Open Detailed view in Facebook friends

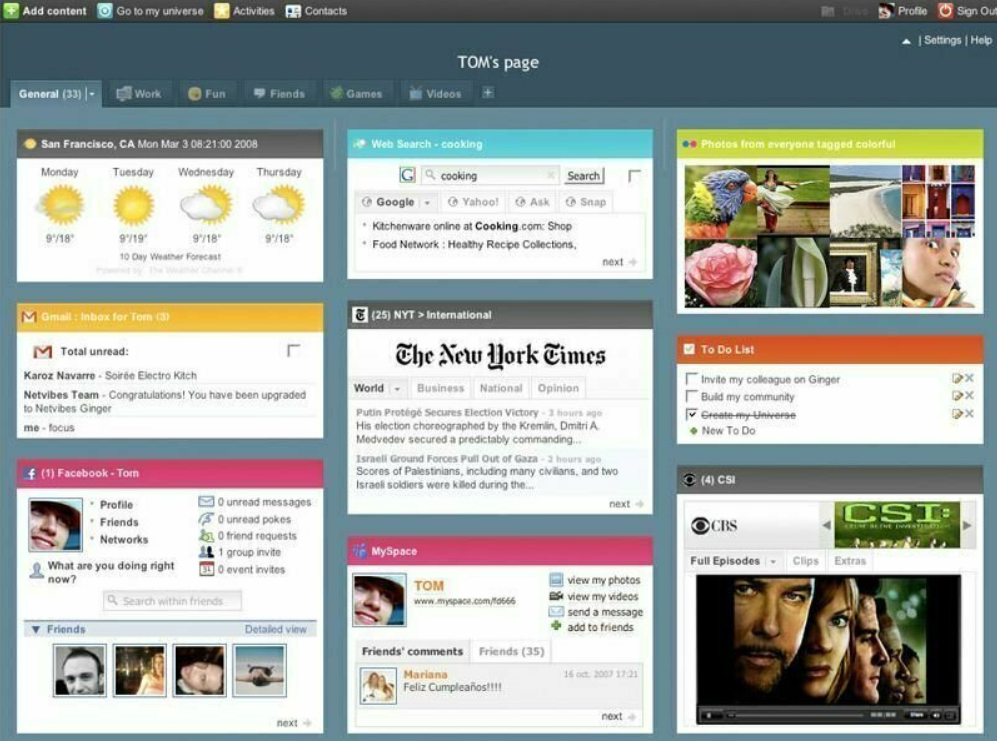coord(275,629)
